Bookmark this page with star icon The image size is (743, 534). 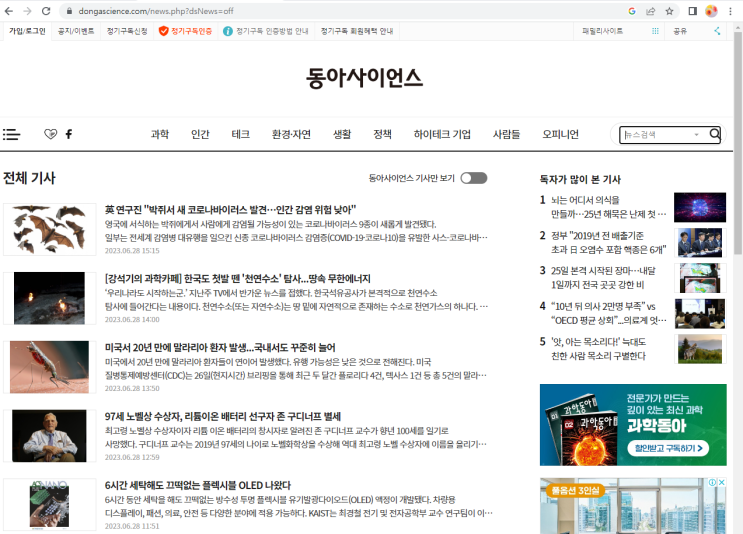click(x=669, y=11)
